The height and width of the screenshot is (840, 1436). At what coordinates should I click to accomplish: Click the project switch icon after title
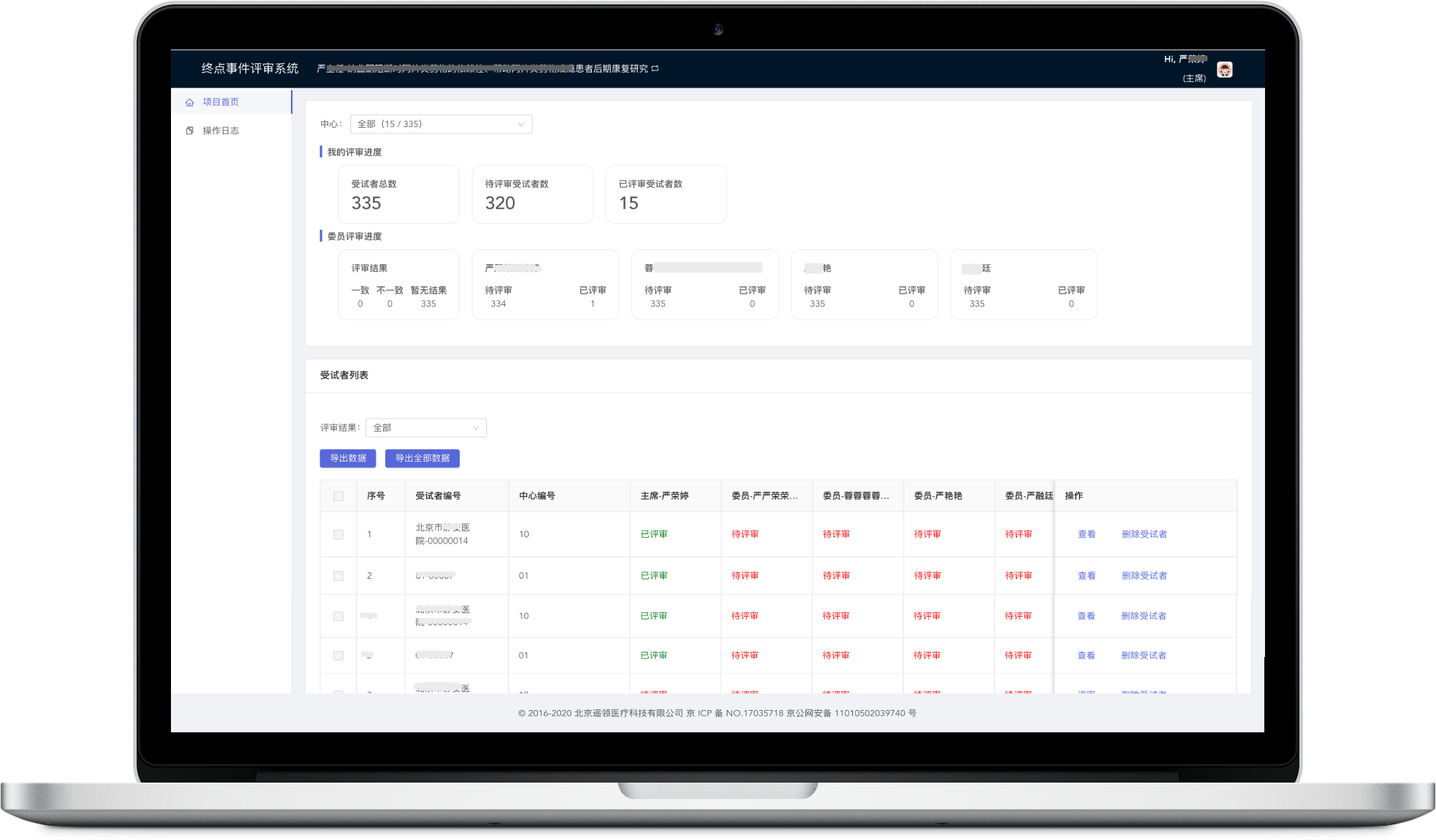click(655, 69)
